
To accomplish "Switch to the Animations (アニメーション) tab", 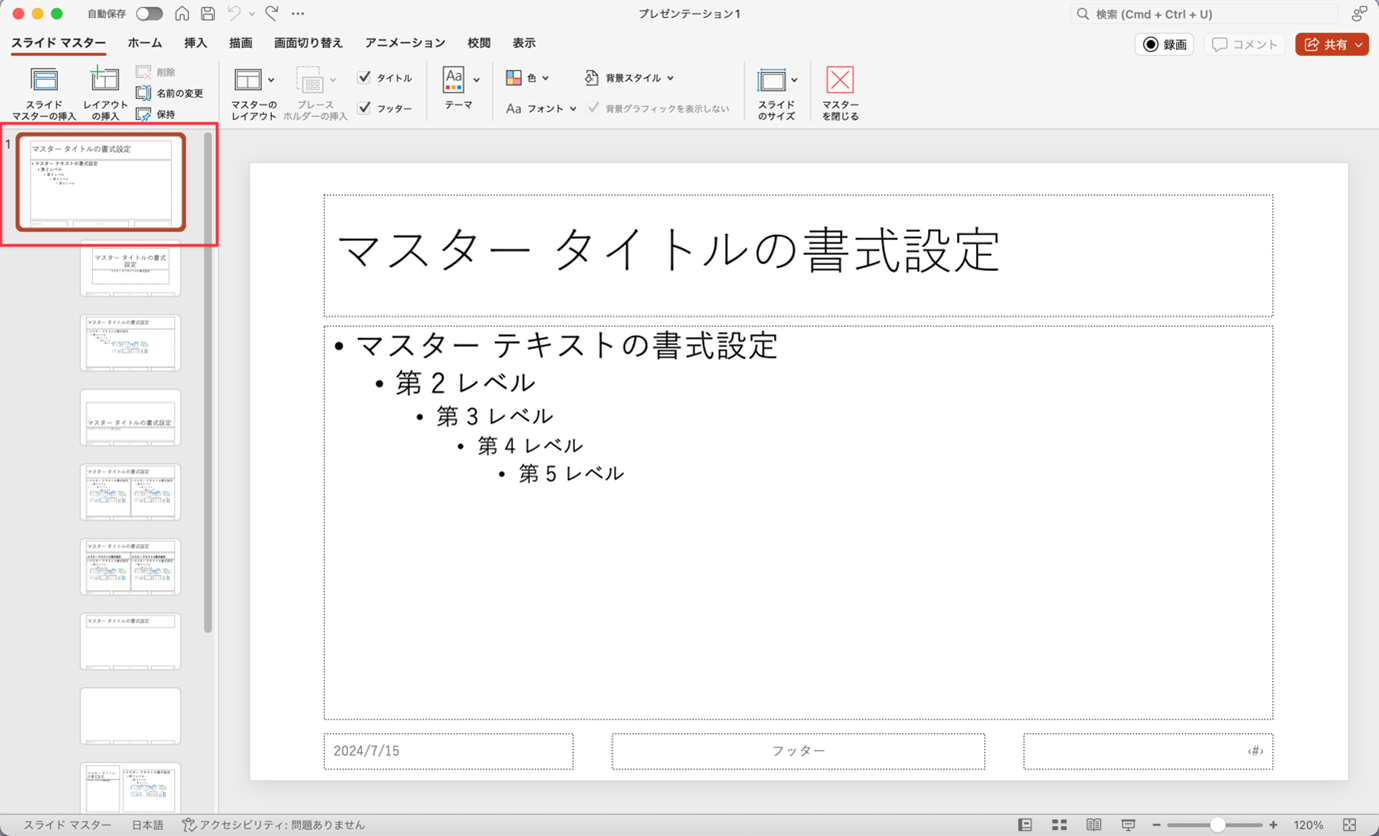I will coord(405,43).
